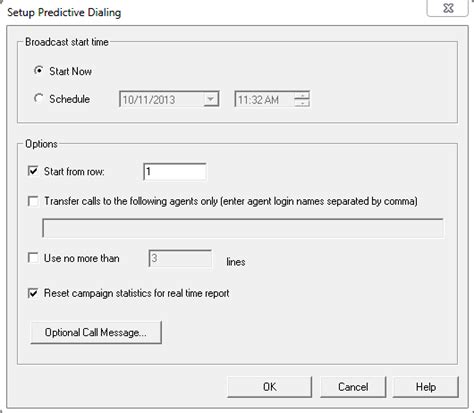Uncheck Reset campaign statistics checkbox
Viewport: 474px width, 413px height.
tap(33, 293)
